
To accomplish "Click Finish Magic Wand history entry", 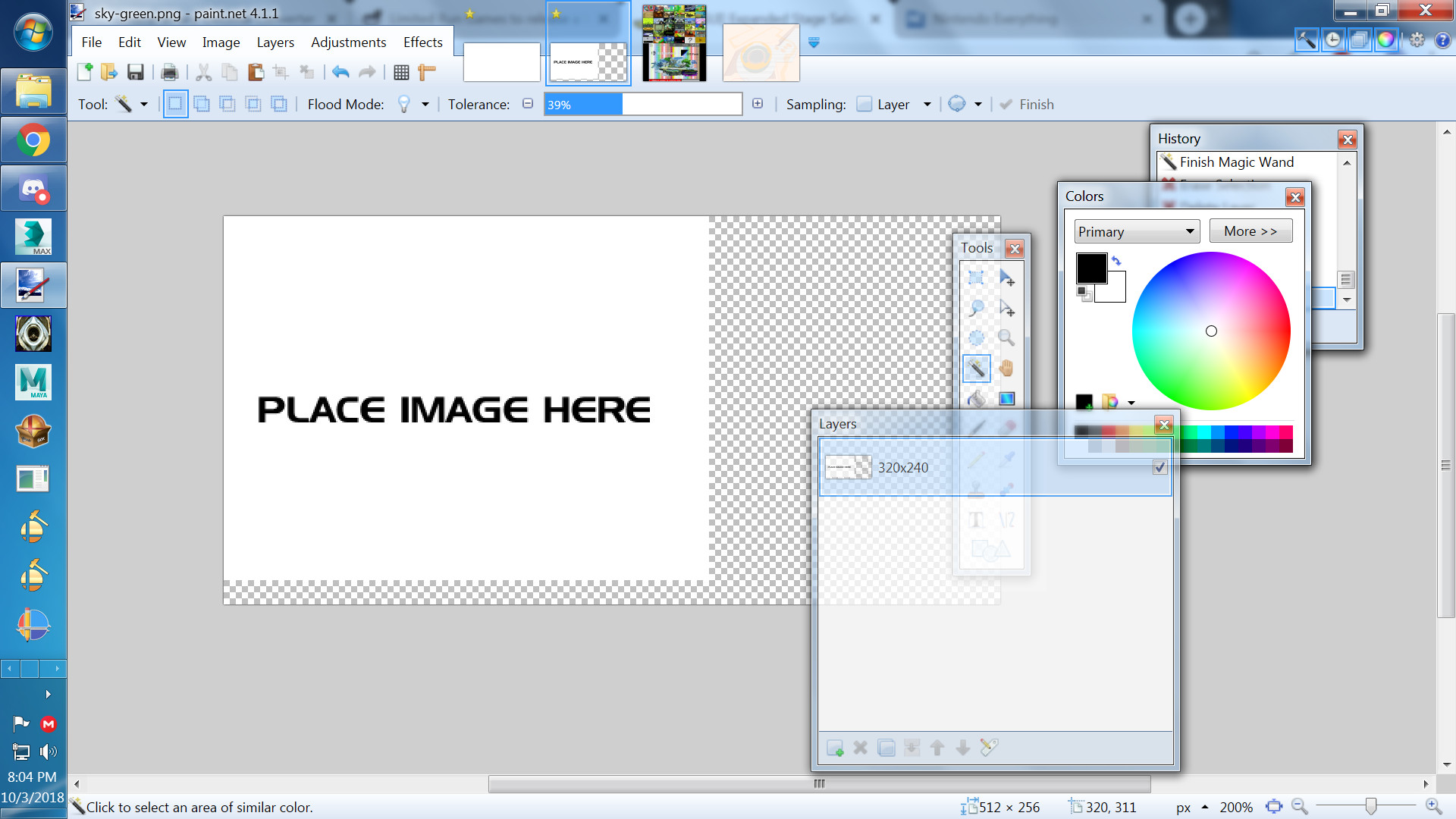I will pos(1236,162).
